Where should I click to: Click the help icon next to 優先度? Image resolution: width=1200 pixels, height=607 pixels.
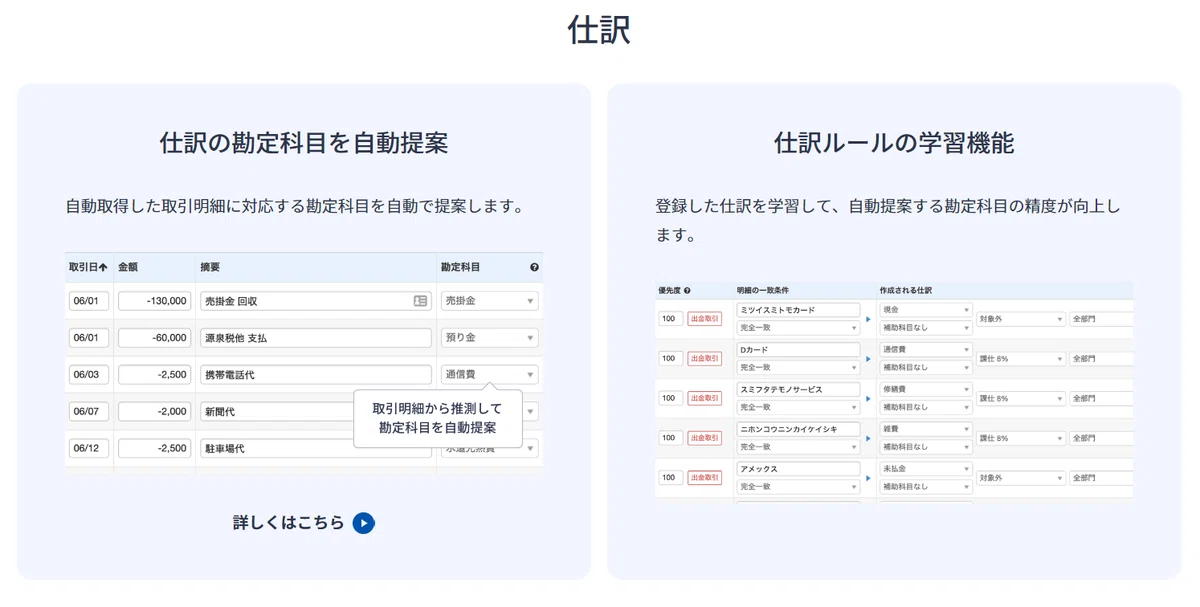pyautogui.click(x=687, y=290)
